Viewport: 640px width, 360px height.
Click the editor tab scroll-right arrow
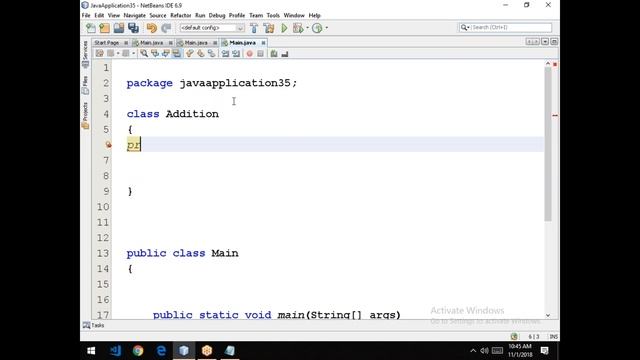click(x=535, y=42)
